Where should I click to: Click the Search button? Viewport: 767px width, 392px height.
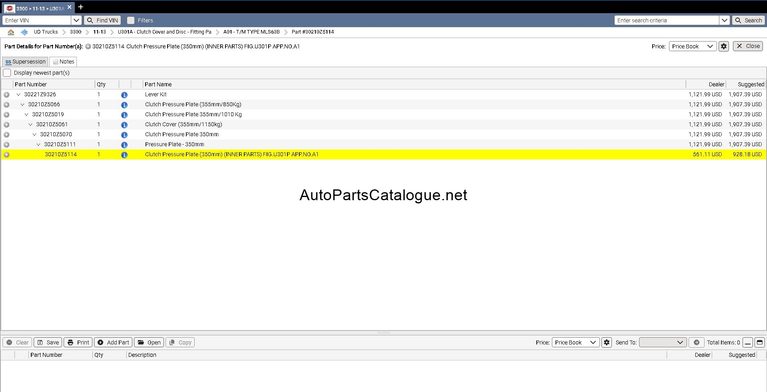click(748, 21)
